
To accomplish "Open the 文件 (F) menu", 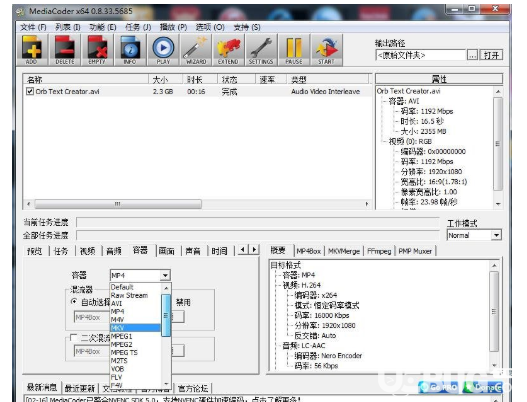I will click(33, 27).
